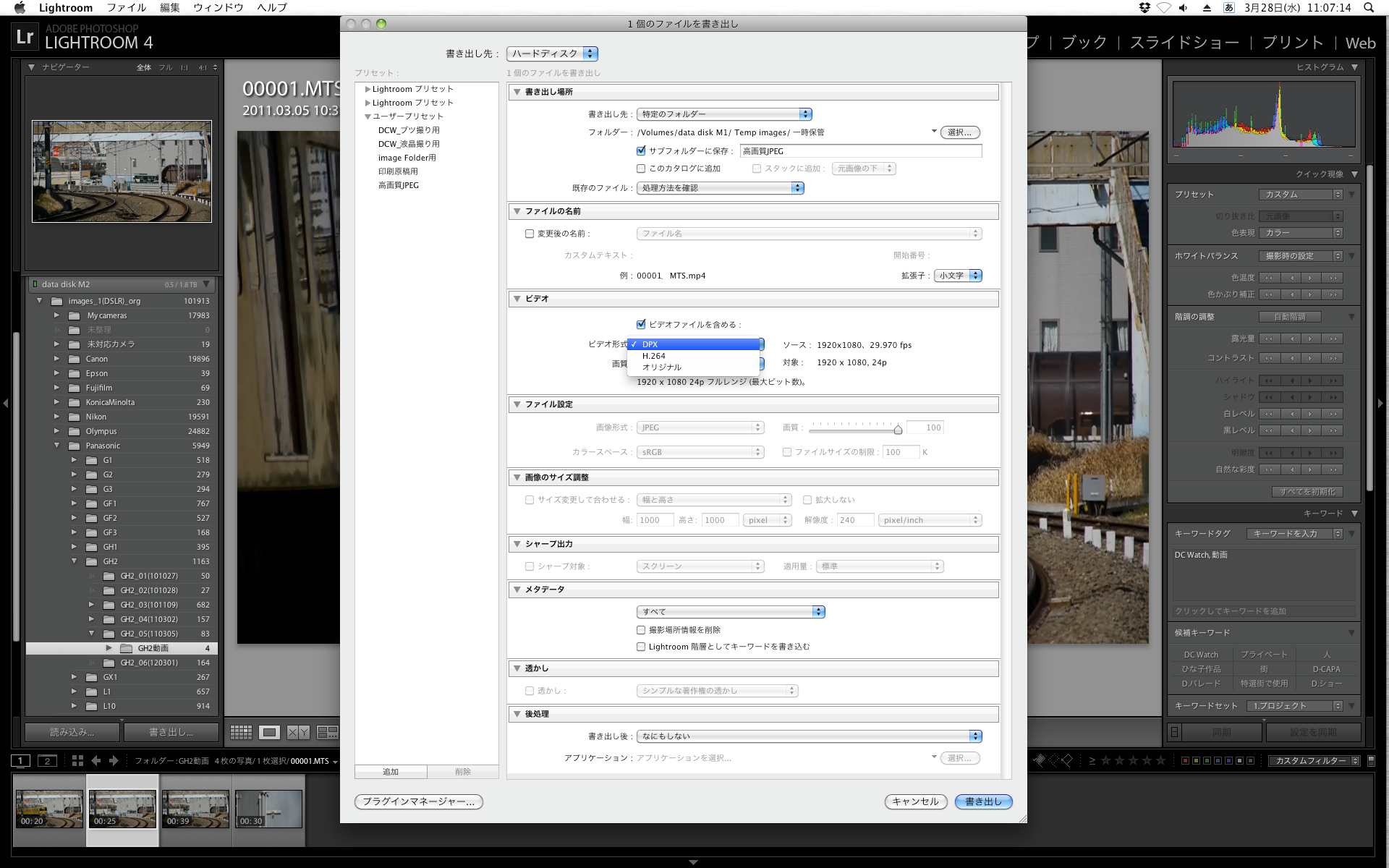Open the プラグインマネージャー dialog
1389x868 pixels.
pos(418,801)
